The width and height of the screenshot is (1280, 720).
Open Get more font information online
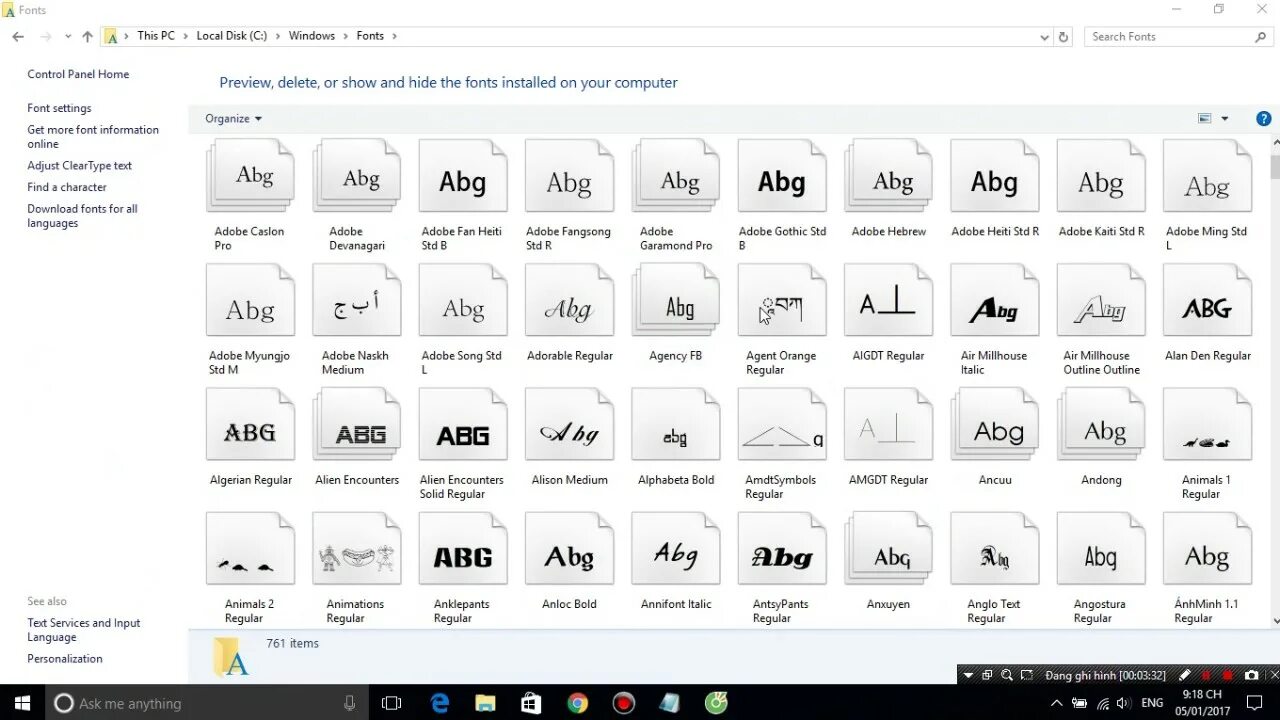click(x=93, y=137)
